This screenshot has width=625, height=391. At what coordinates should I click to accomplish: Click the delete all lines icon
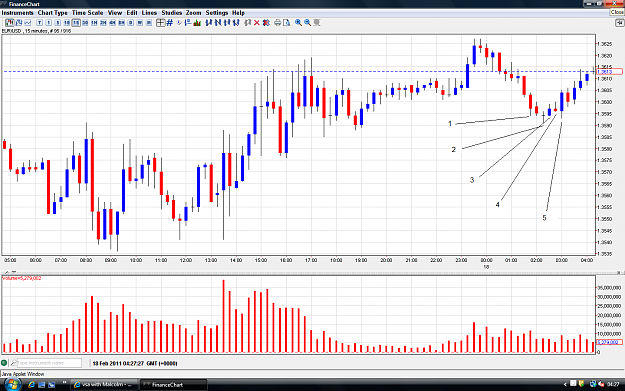coord(266,23)
